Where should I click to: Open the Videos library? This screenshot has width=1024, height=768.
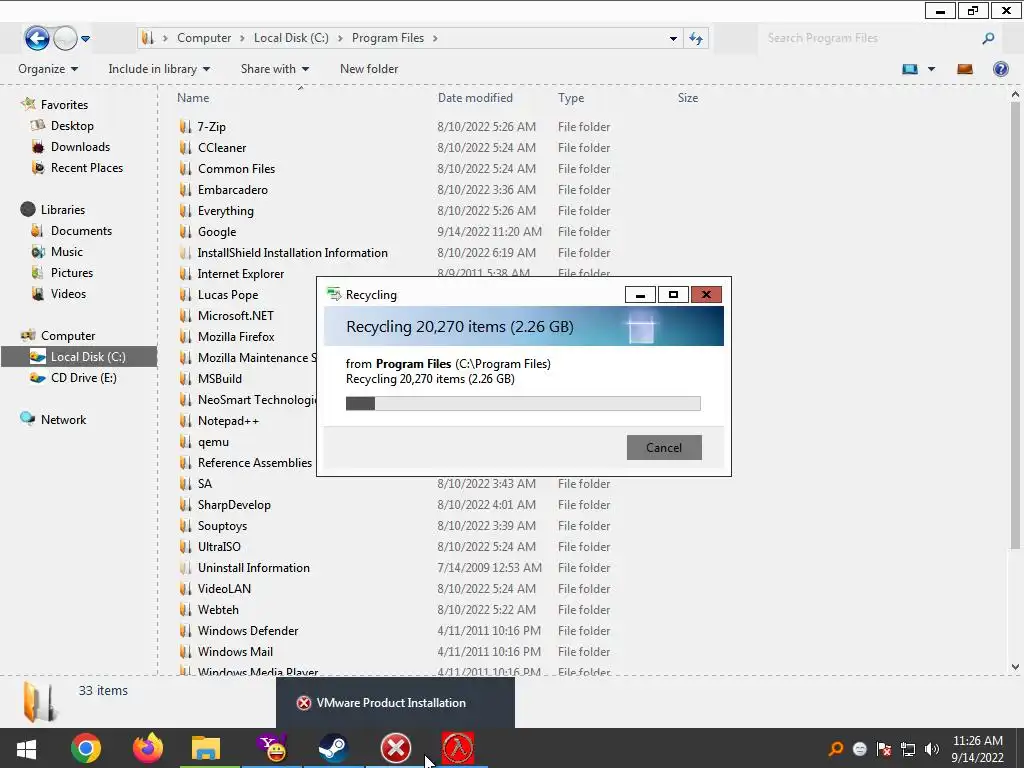[68, 294]
